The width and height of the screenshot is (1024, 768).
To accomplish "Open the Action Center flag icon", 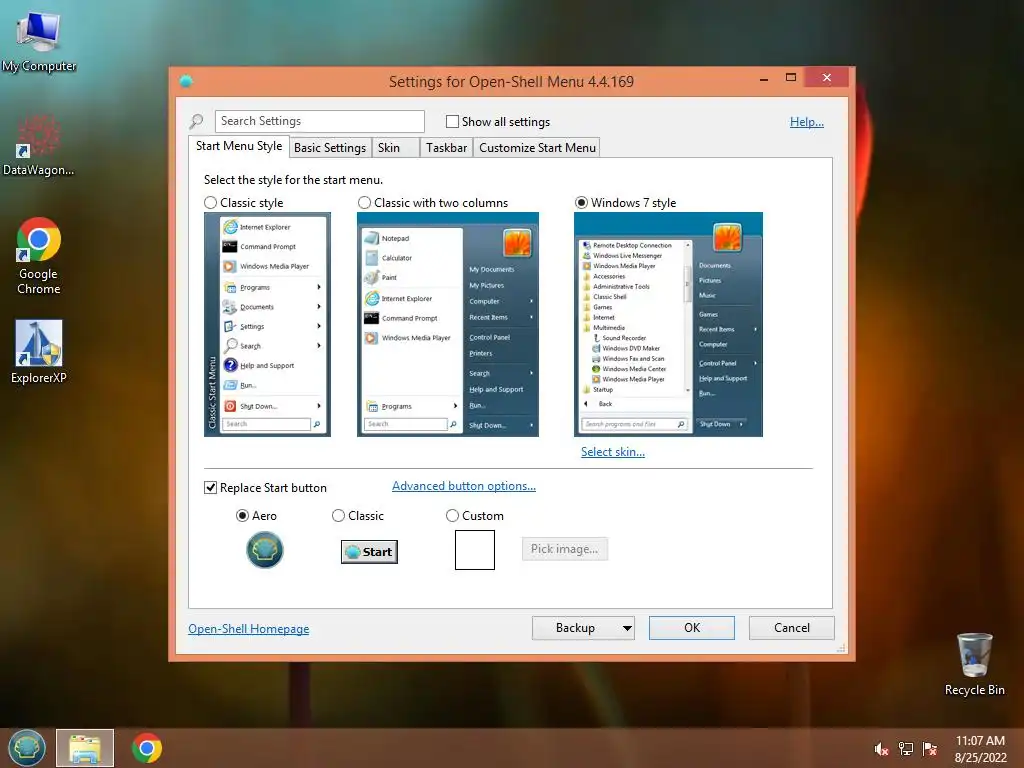I will coord(930,749).
